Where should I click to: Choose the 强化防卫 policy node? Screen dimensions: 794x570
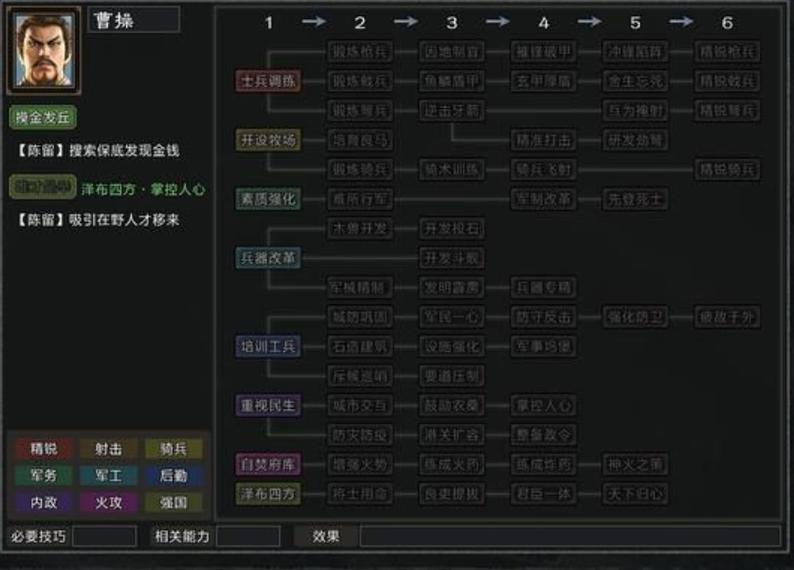tap(635, 317)
